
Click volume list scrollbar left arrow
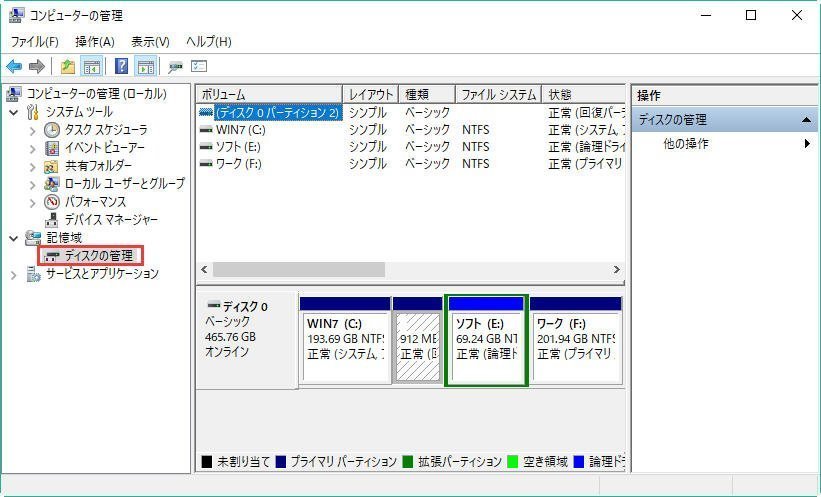click(205, 270)
